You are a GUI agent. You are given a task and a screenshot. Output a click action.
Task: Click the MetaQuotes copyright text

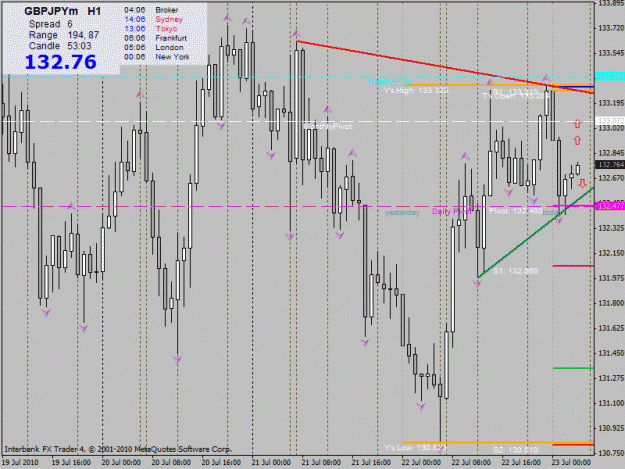pos(118,449)
